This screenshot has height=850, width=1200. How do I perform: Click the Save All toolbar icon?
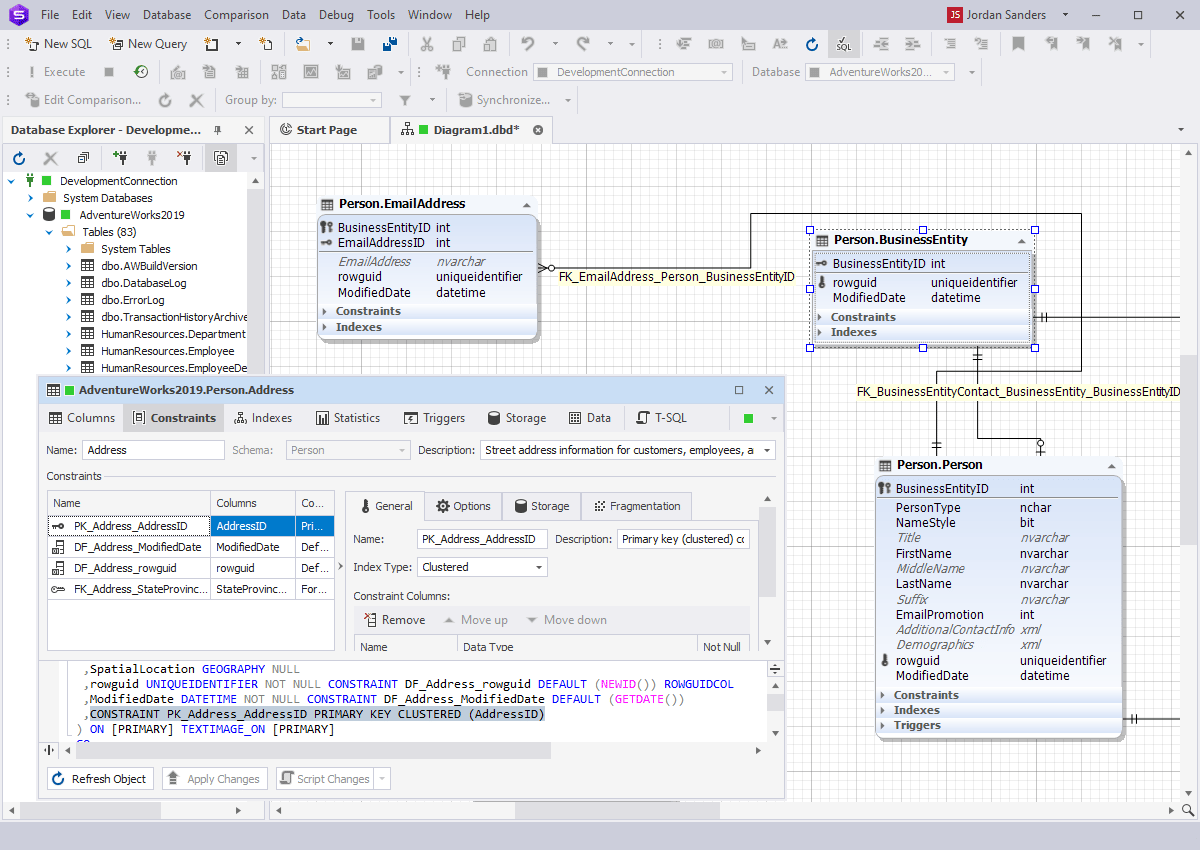click(x=390, y=44)
